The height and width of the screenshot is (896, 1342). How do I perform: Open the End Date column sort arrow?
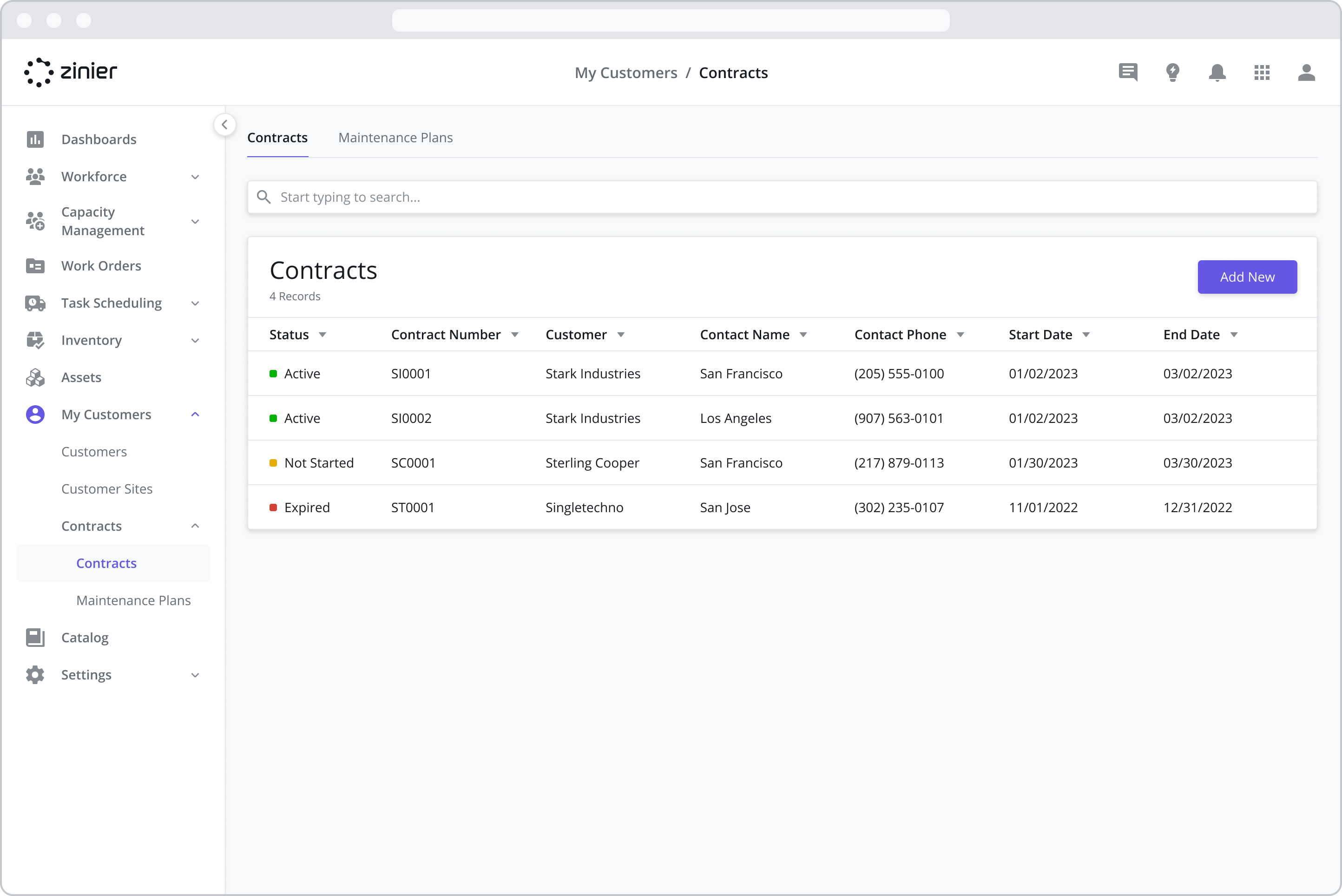point(1234,335)
